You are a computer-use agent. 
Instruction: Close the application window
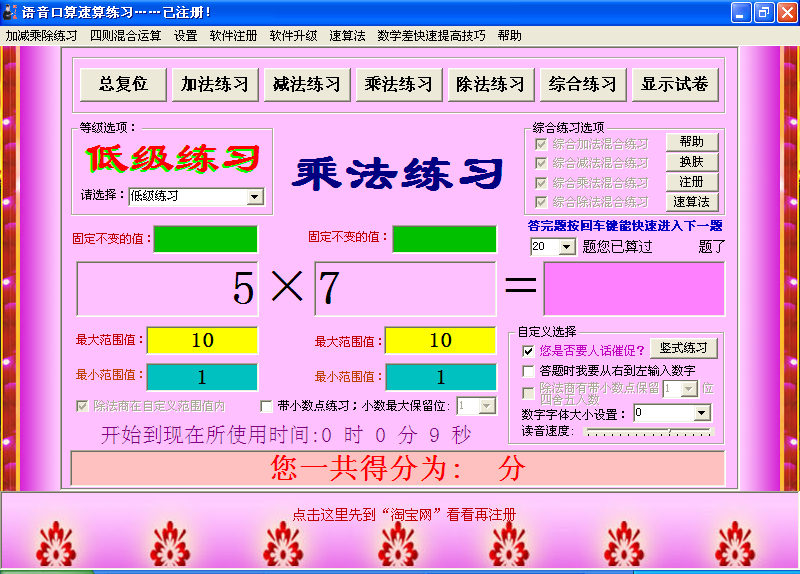click(x=787, y=12)
